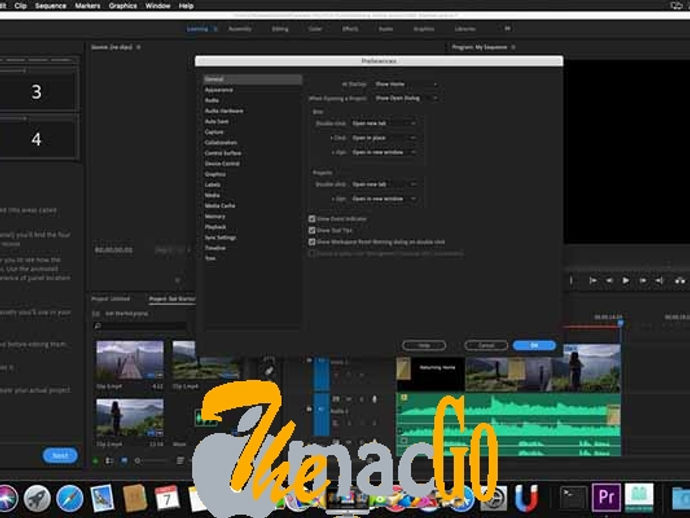Open the teal document app beside Premiere in Dock

pyautogui.click(x=639, y=497)
